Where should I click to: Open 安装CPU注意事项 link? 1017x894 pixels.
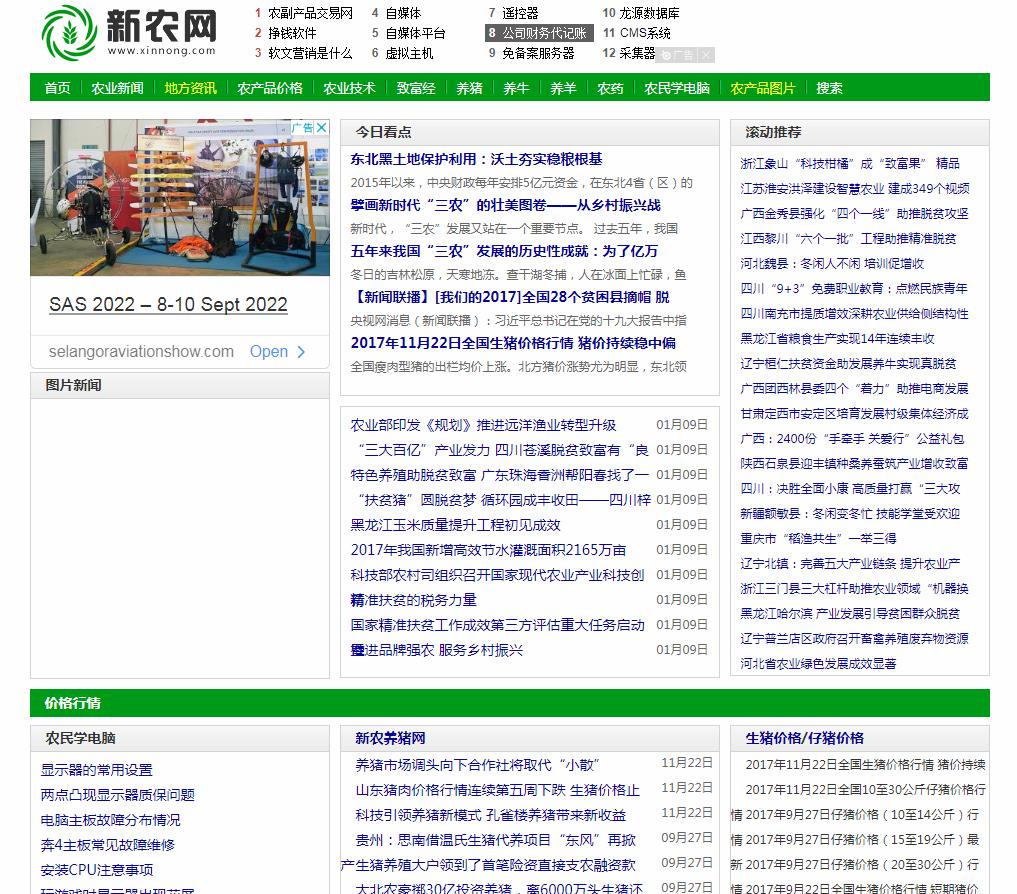[x=97, y=870]
